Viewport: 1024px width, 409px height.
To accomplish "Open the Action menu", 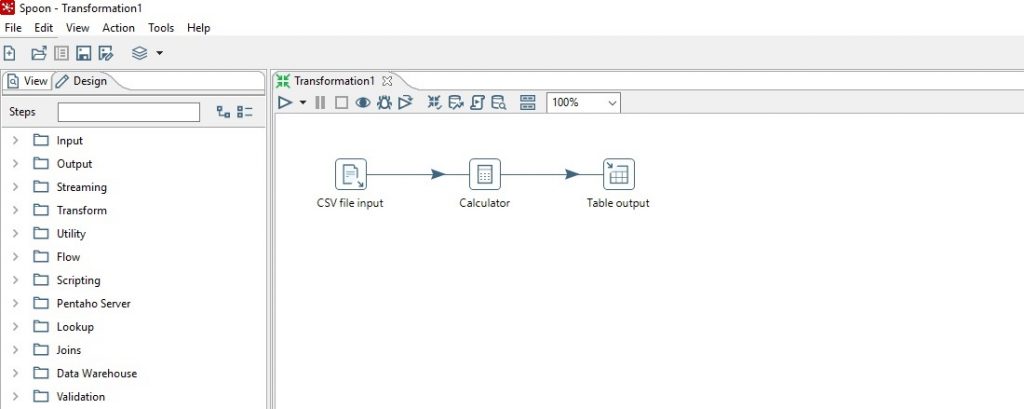I will pos(118,27).
